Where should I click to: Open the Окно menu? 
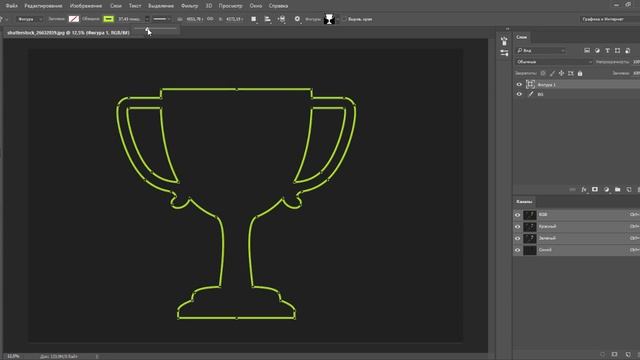256,6
